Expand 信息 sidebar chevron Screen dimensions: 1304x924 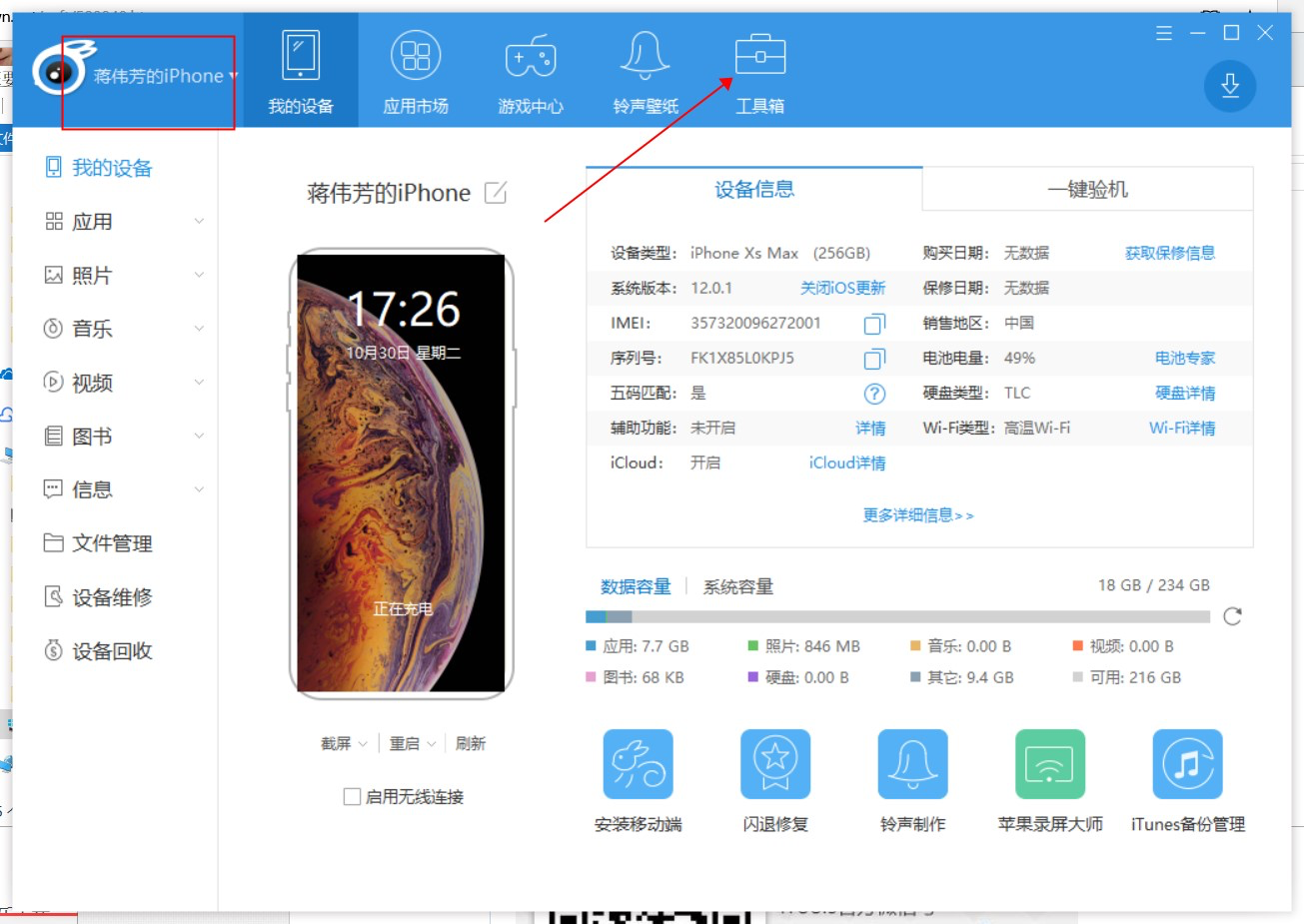tap(199, 489)
